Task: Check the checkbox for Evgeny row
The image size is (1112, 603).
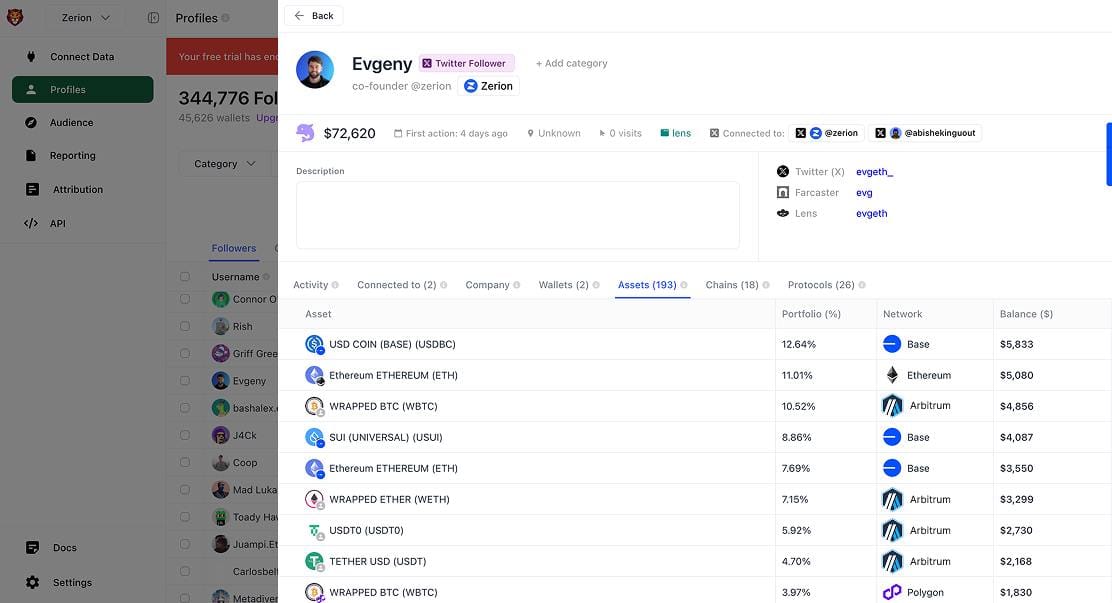Action: 185,381
